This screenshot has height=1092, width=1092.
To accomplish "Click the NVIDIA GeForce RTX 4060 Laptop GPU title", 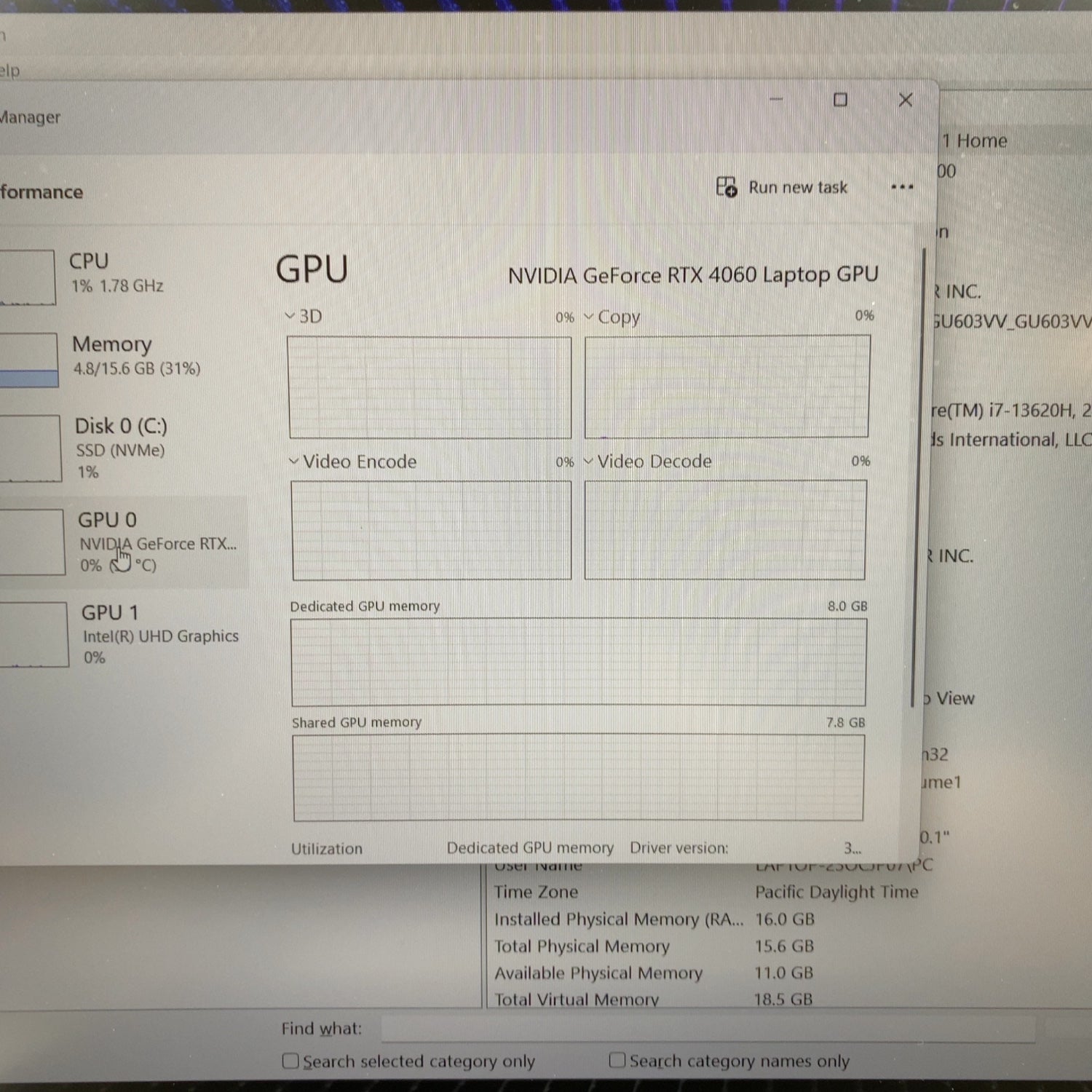I will point(693,275).
